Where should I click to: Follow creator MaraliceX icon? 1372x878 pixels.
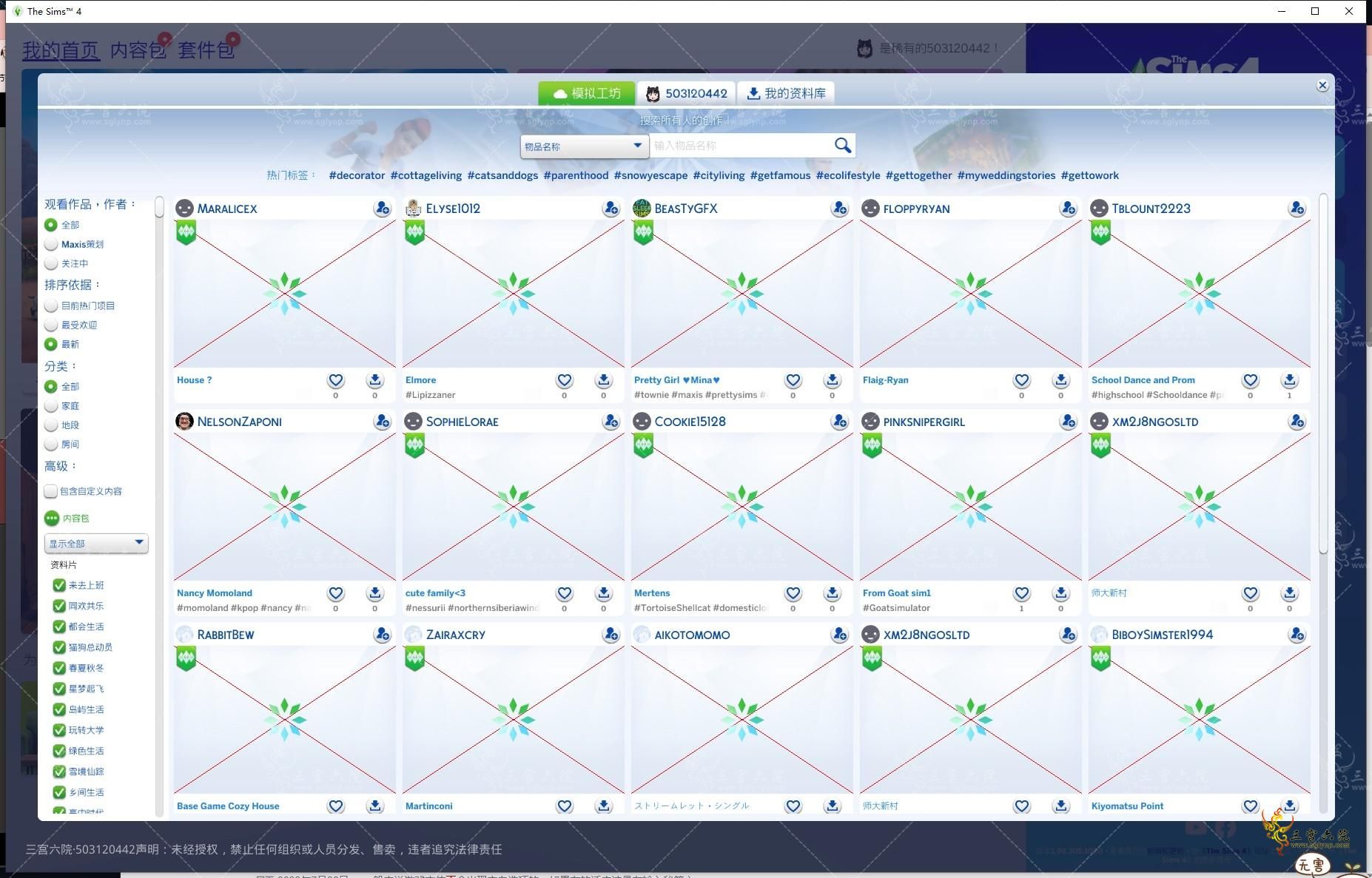click(382, 209)
